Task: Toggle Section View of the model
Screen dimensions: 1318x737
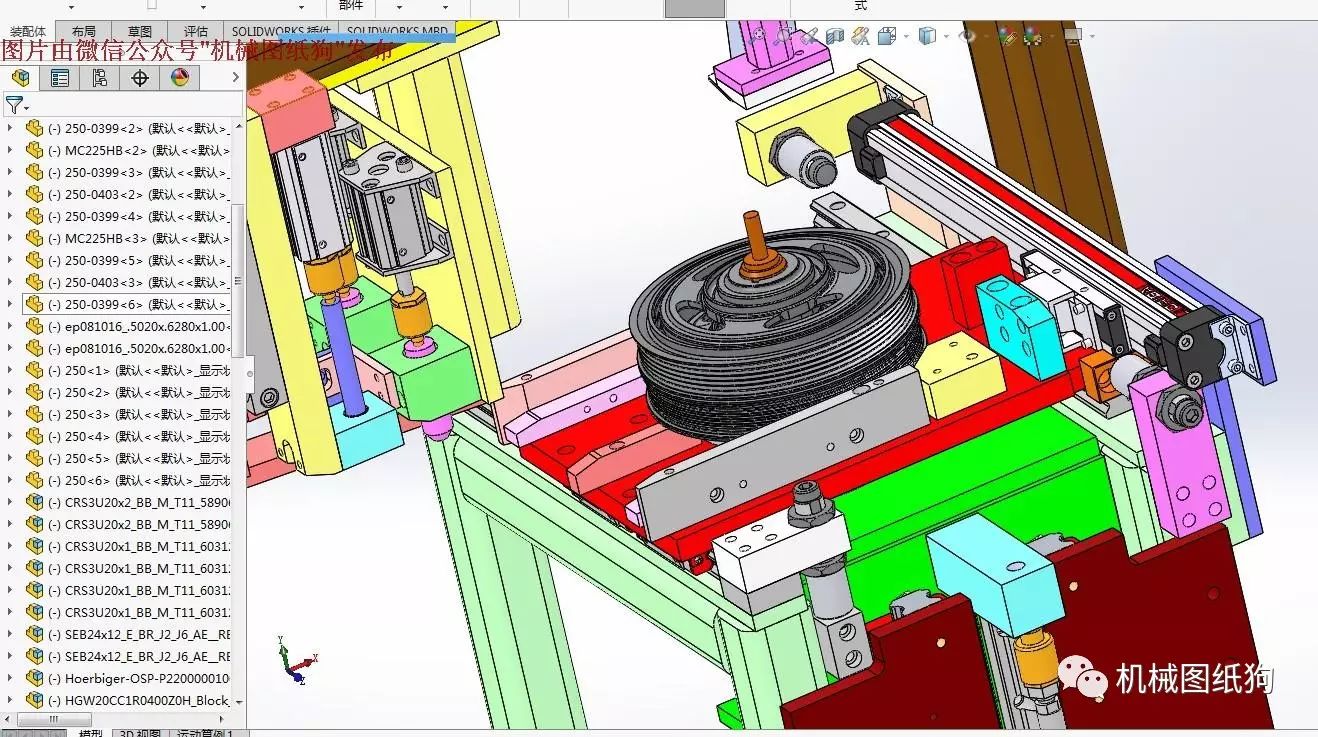Action: pyautogui.click(x=835, y=36)
